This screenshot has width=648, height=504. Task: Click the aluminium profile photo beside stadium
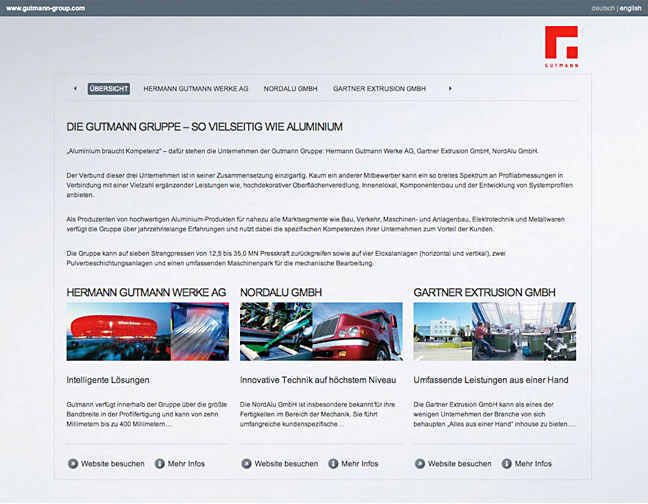(200, 331)
